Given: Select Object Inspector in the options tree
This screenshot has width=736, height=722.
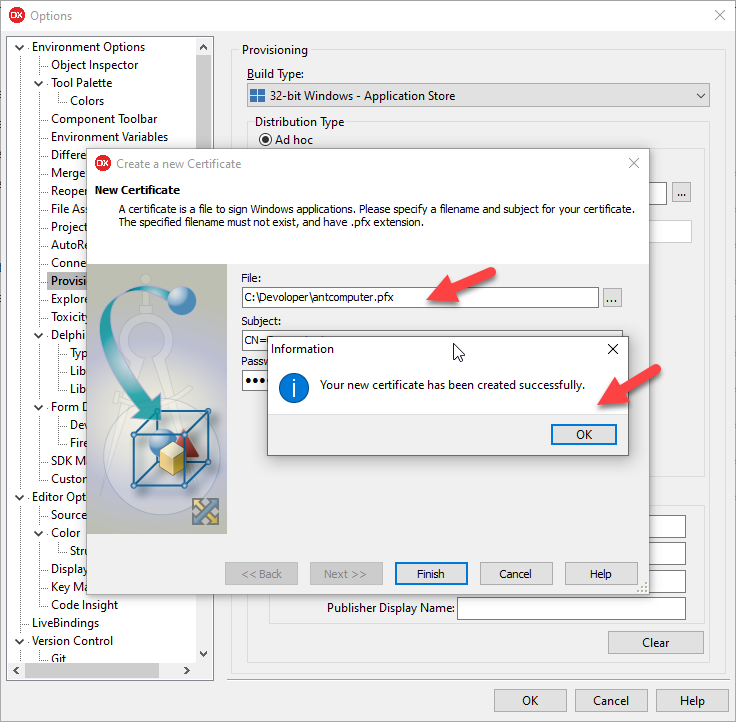Looking at the screenshot, I should tap(95, 65).
